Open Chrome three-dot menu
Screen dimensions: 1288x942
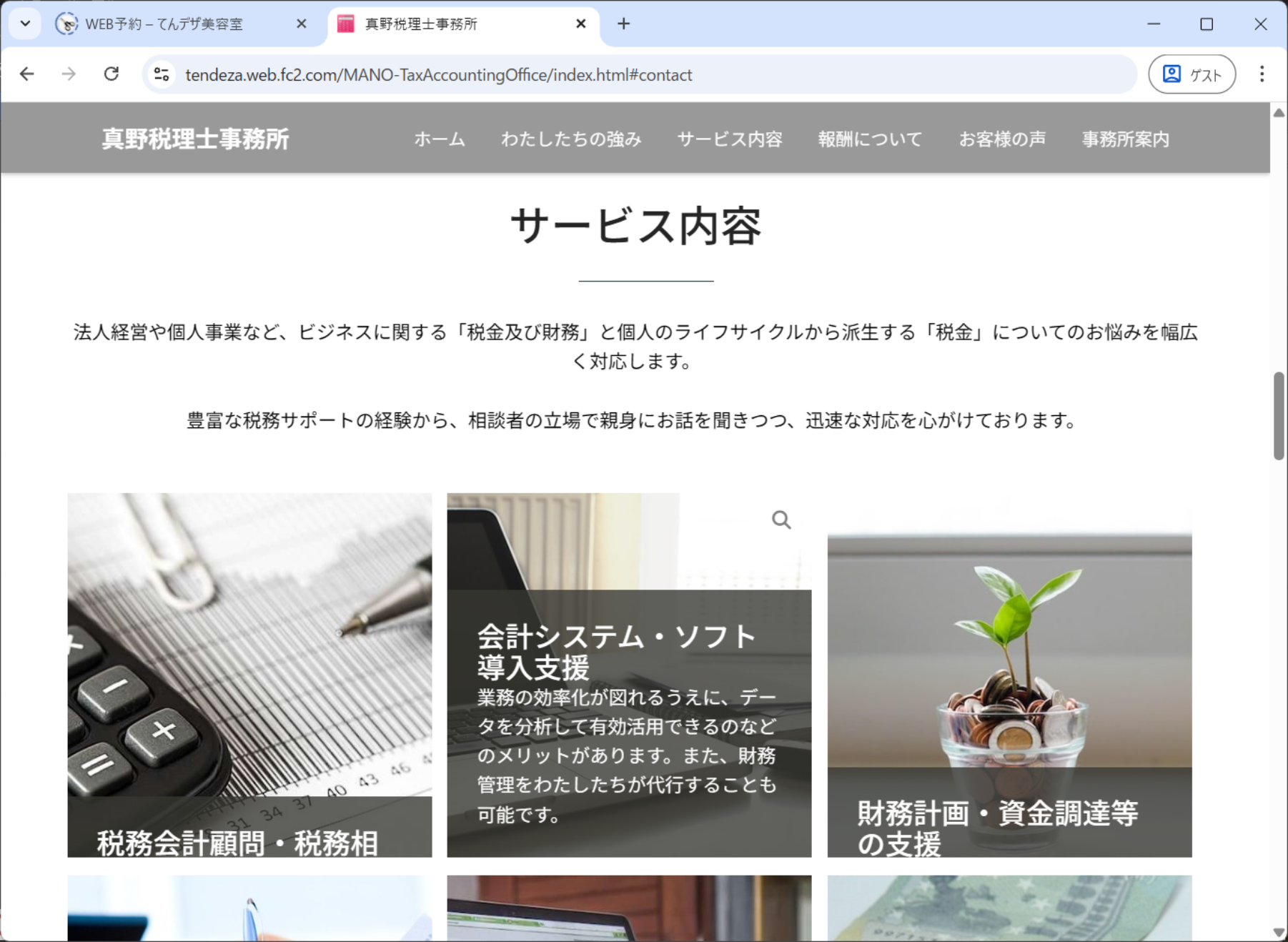(x=1262, y=74)
